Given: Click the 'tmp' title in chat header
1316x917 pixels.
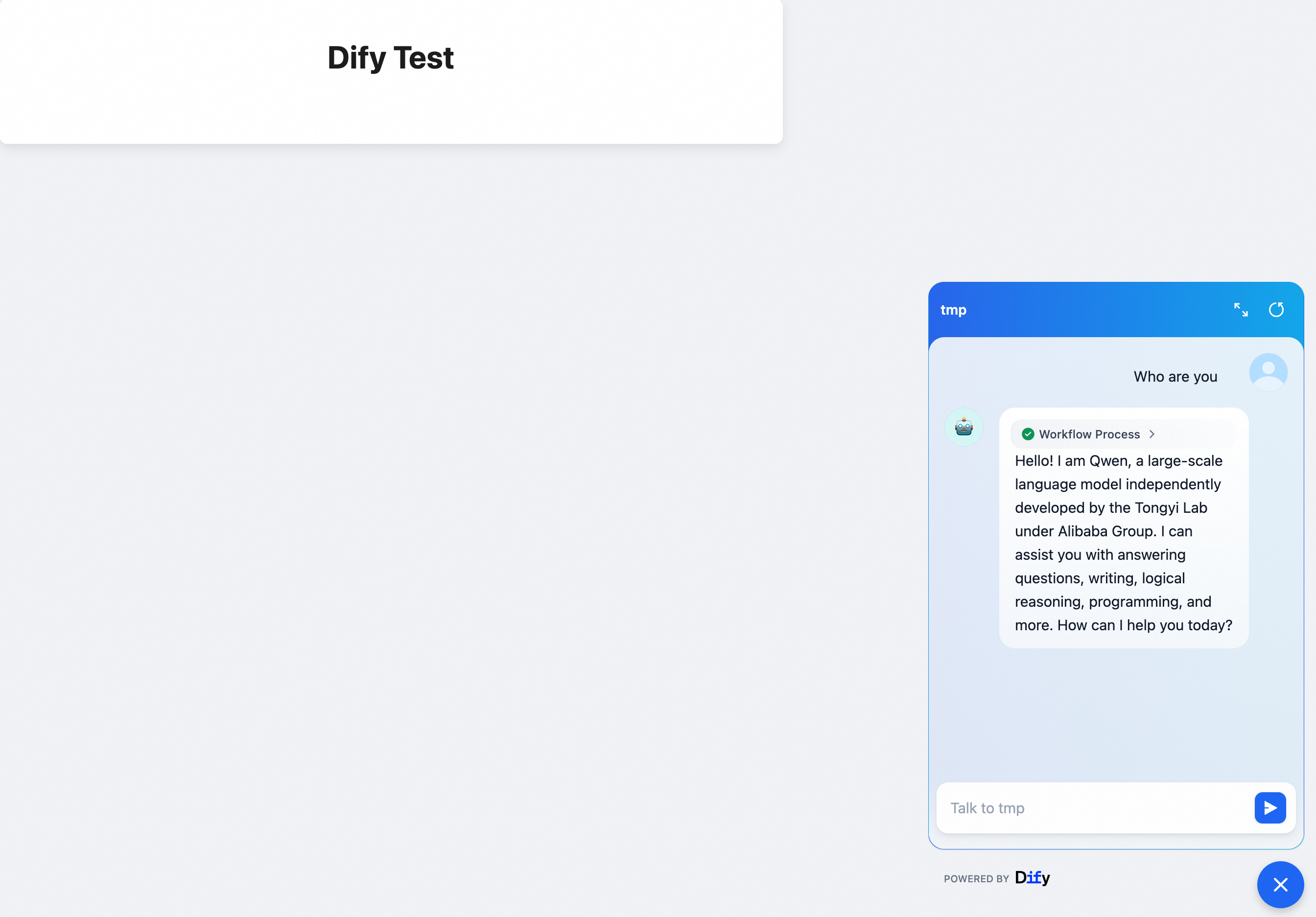Looking at the screenshot, I should click(x=953, y=310).
